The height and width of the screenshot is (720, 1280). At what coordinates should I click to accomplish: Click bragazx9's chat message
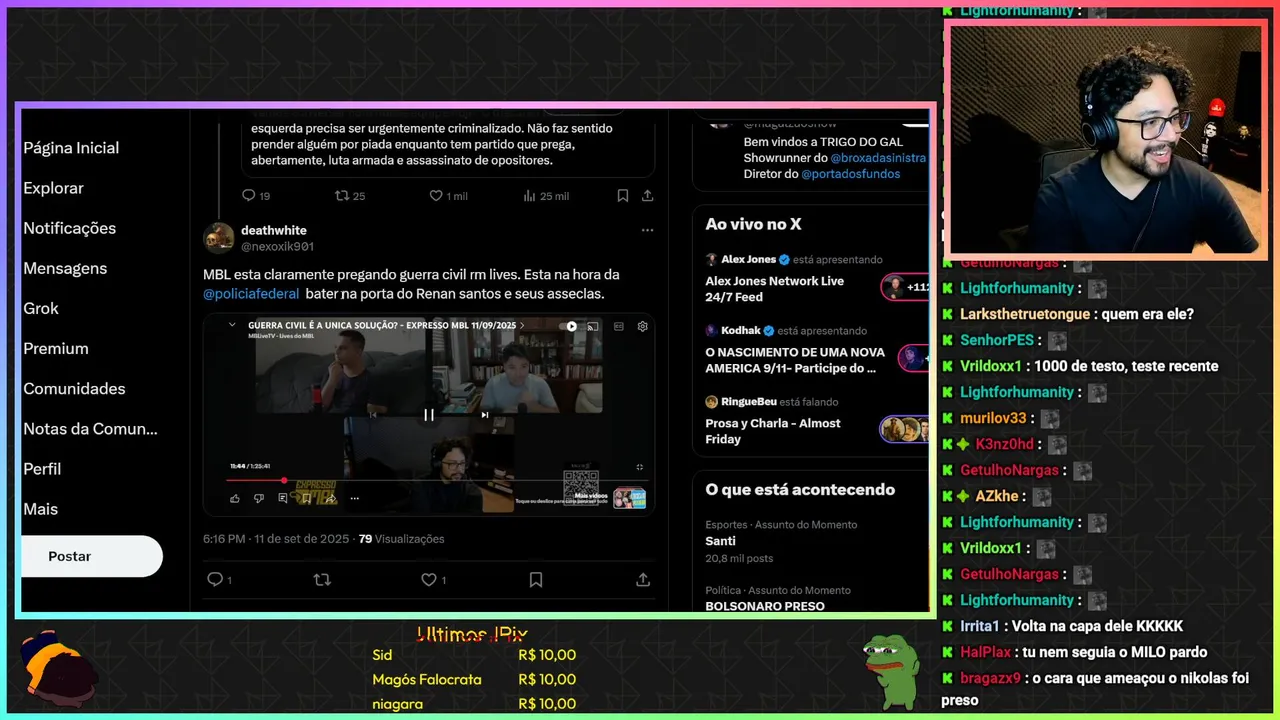pos(1096,689)
